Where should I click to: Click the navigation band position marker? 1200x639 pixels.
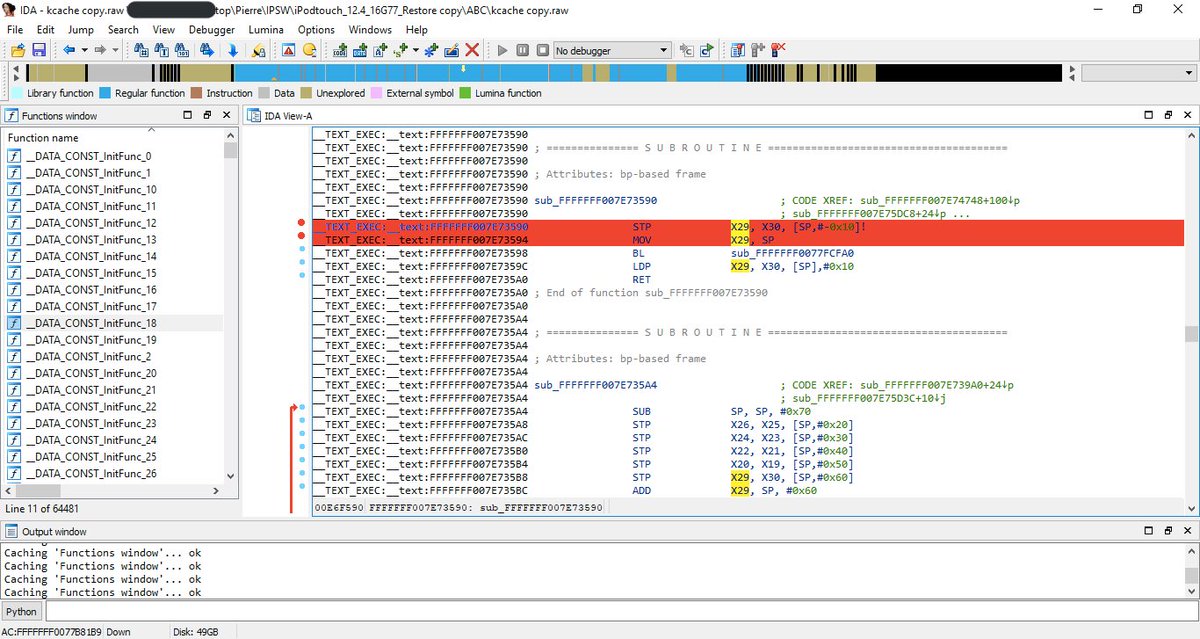[x=463, y=69]
